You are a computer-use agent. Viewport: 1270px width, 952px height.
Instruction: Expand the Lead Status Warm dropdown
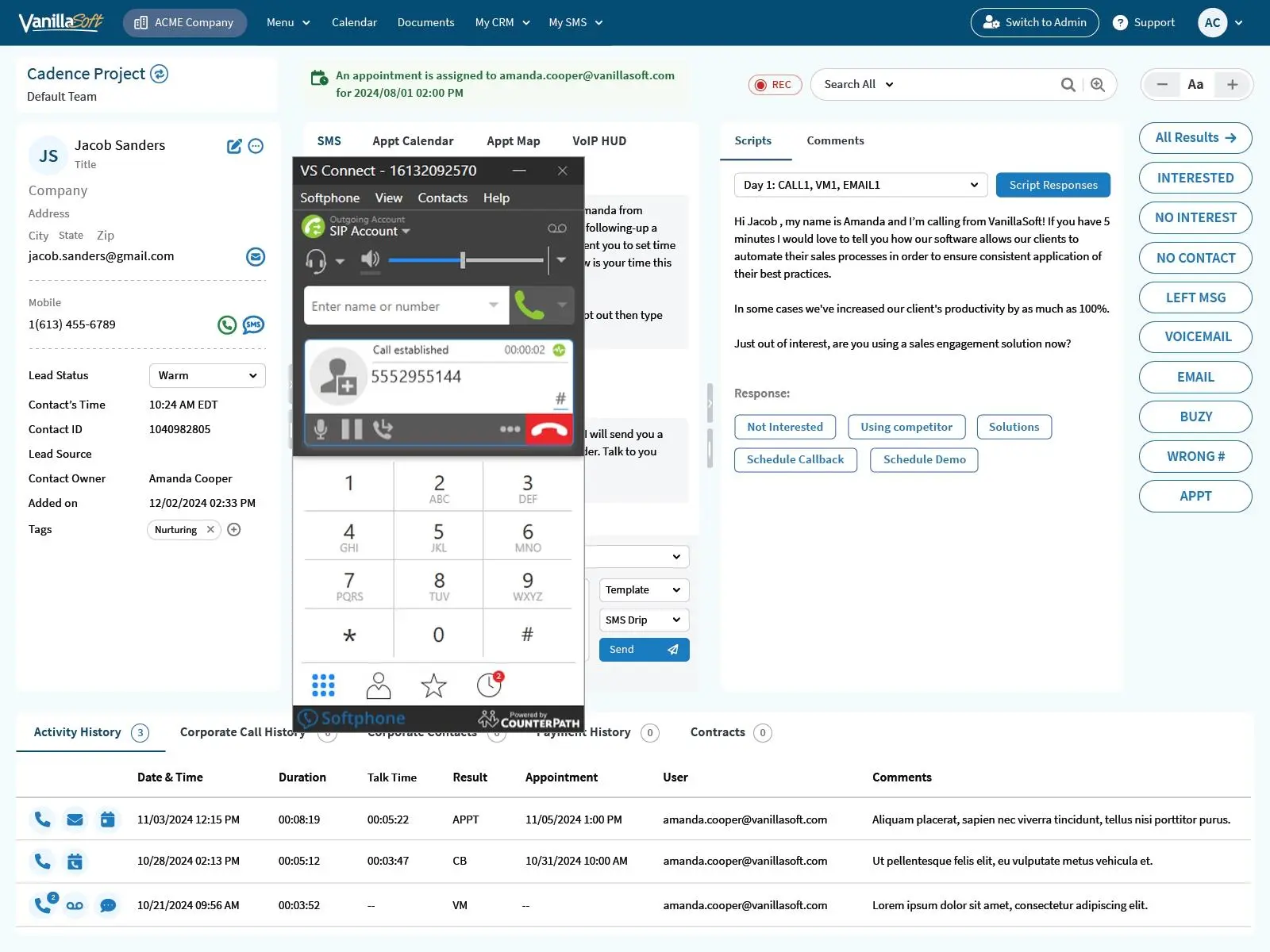click(x=207, y=376)
